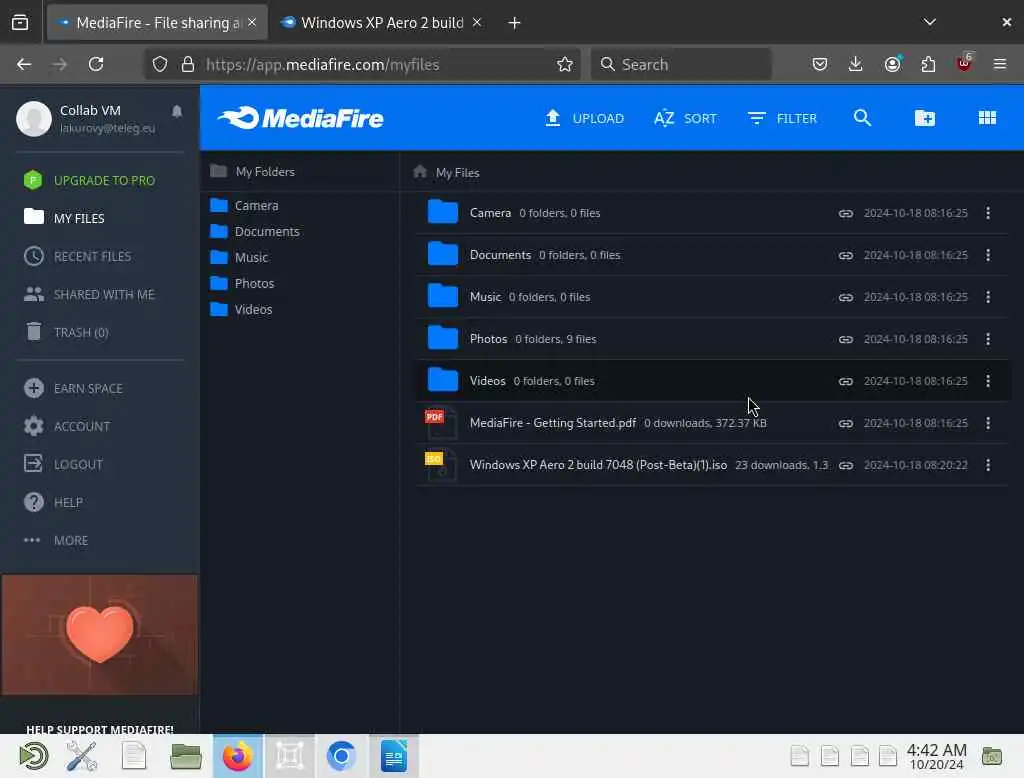
Task: Open file manager from taskbar
Action: point(185,756)
